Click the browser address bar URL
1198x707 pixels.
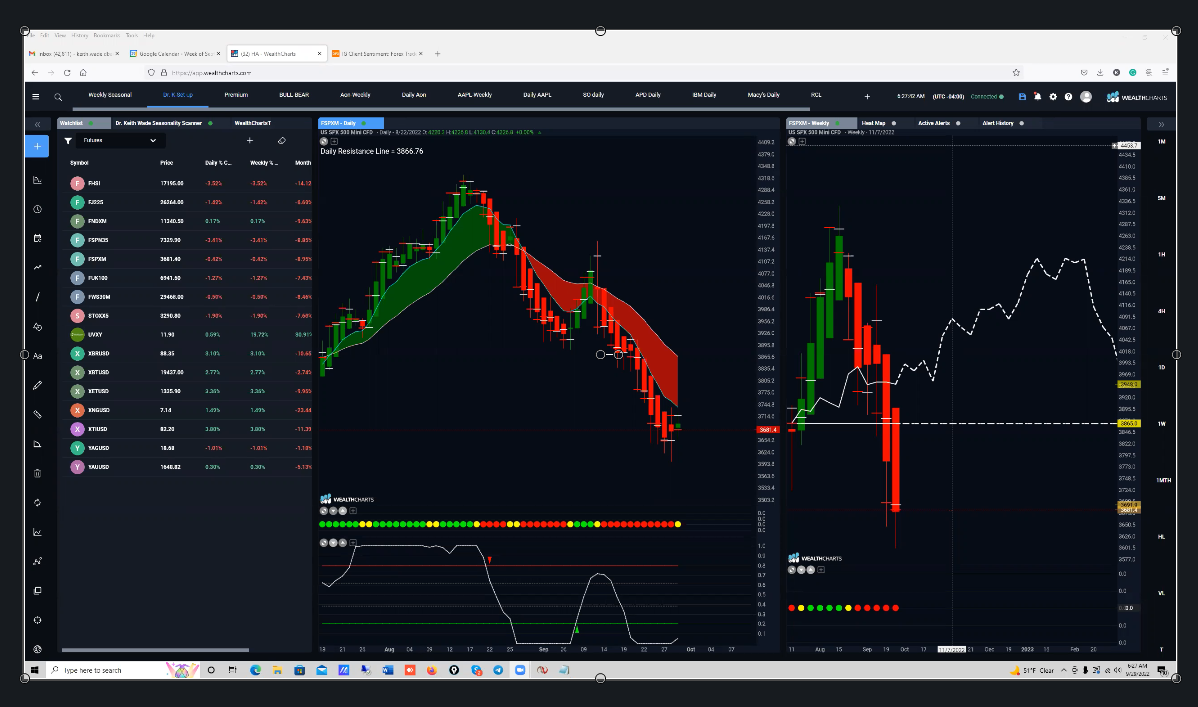point(211,73)
